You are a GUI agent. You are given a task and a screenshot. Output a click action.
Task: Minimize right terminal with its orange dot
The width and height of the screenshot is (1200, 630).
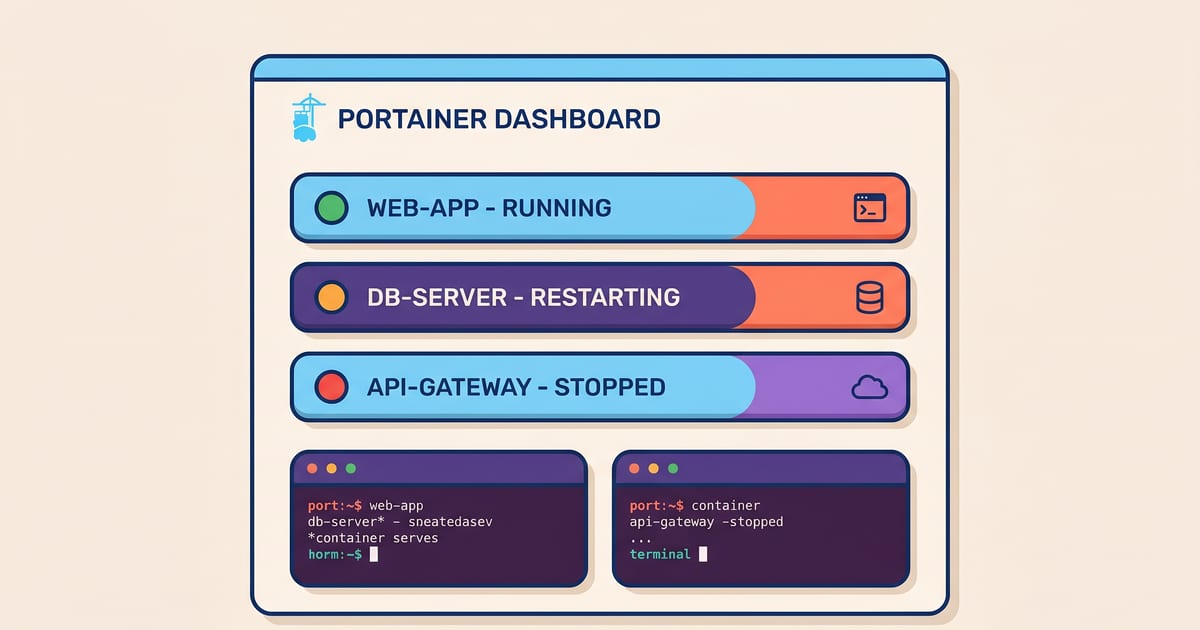click(653, 468)
